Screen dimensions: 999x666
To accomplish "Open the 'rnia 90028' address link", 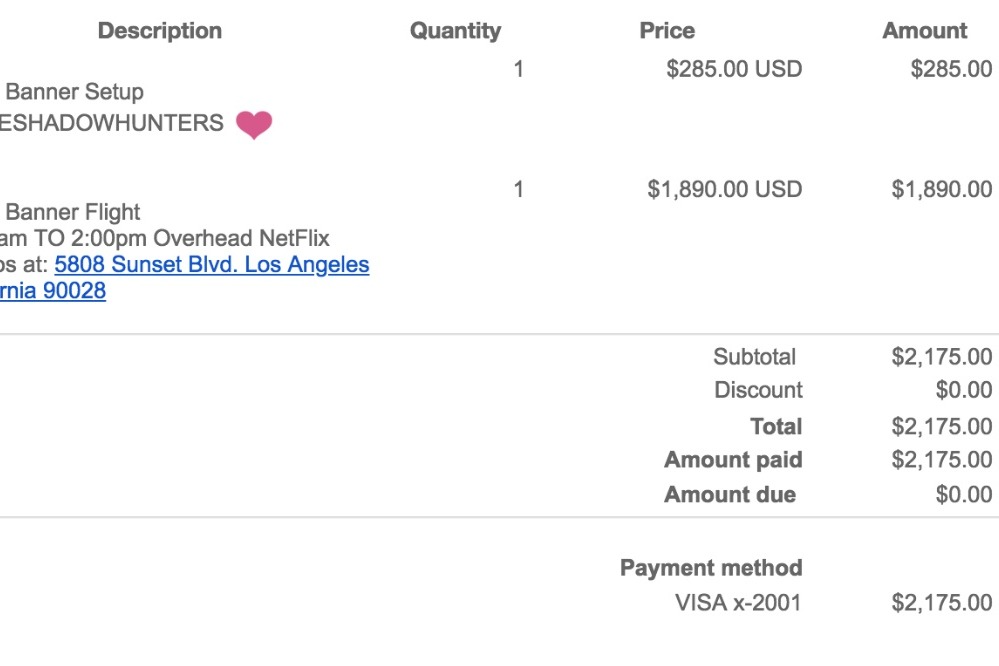I will pyautogui.click(x=53, y=291).
